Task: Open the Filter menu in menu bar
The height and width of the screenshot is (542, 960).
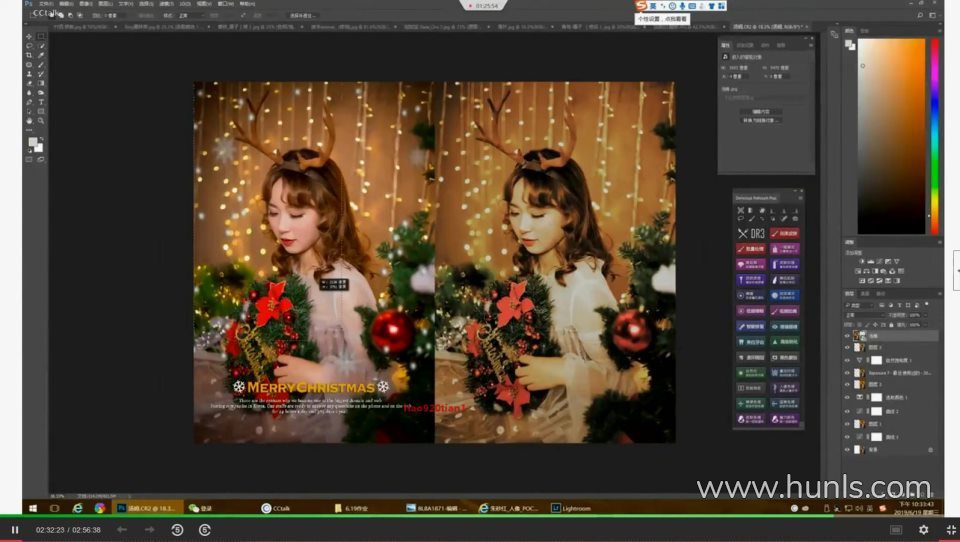Action: [x=166, y=4]
